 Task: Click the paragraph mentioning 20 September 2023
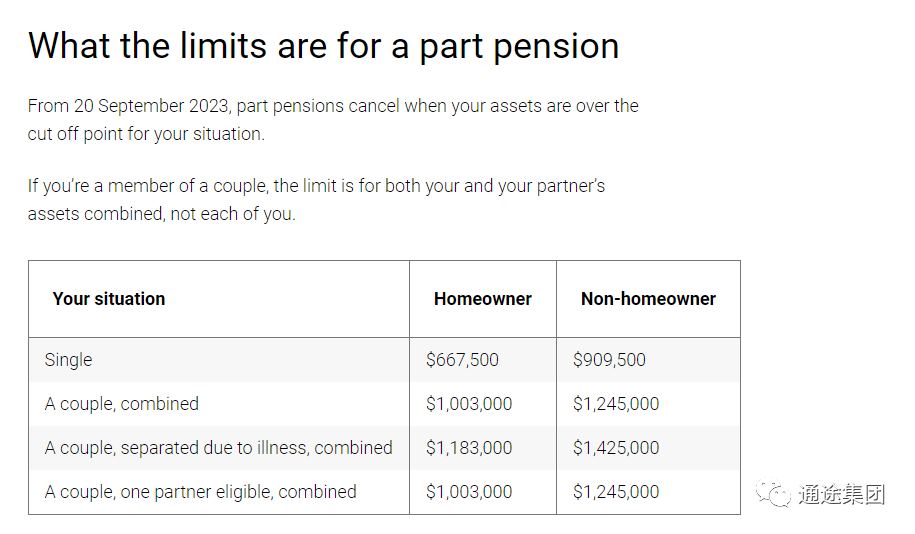click(x=333, y=120)
